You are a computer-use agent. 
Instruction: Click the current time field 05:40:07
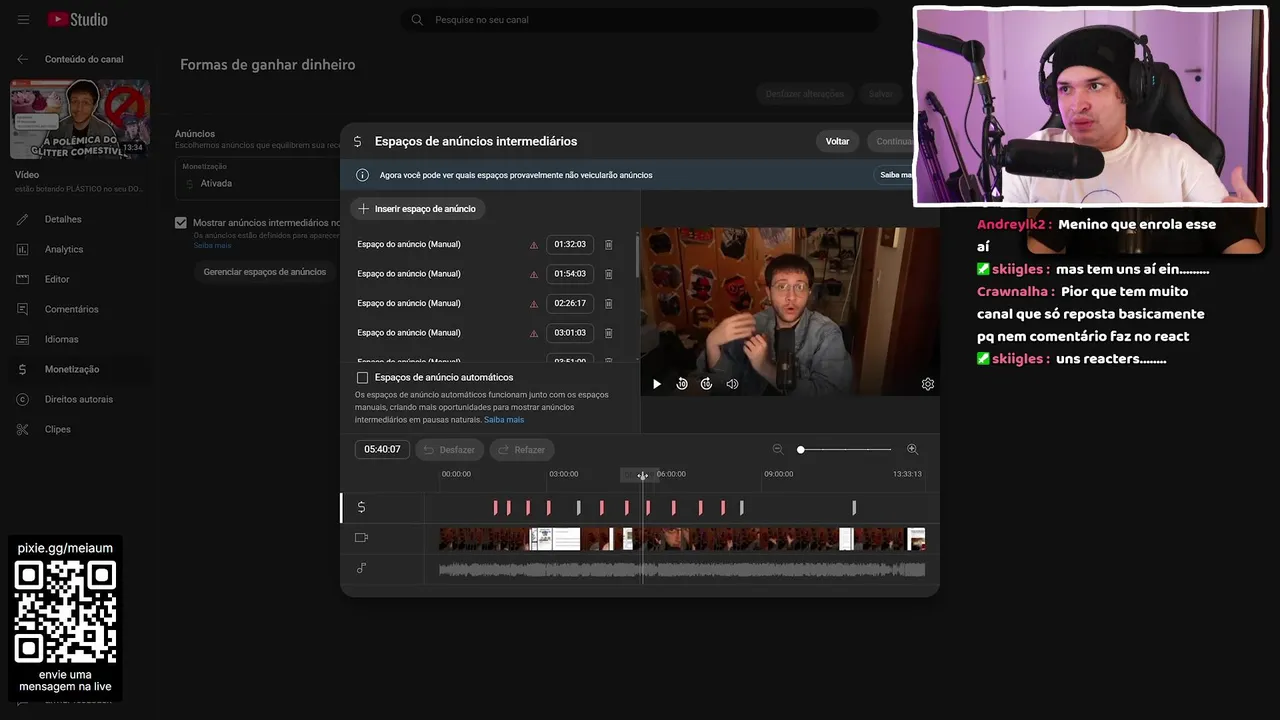pos(382,450)
